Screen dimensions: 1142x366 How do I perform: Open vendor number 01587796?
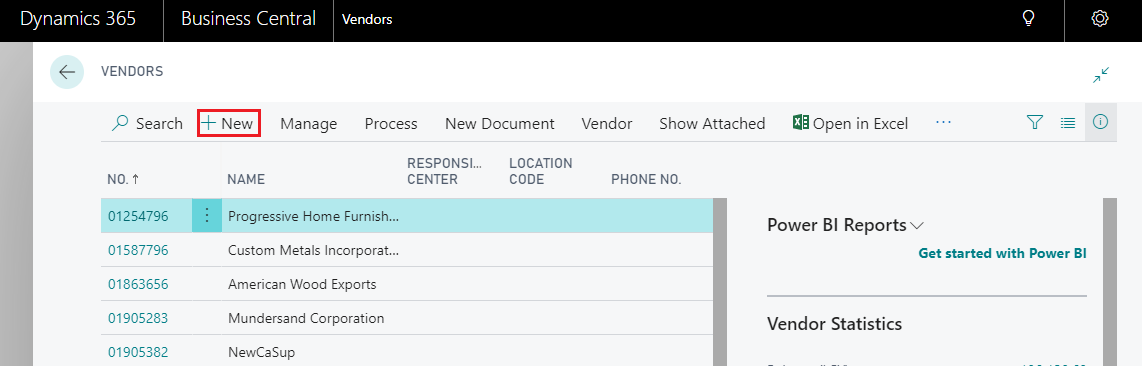pos(138,250)
